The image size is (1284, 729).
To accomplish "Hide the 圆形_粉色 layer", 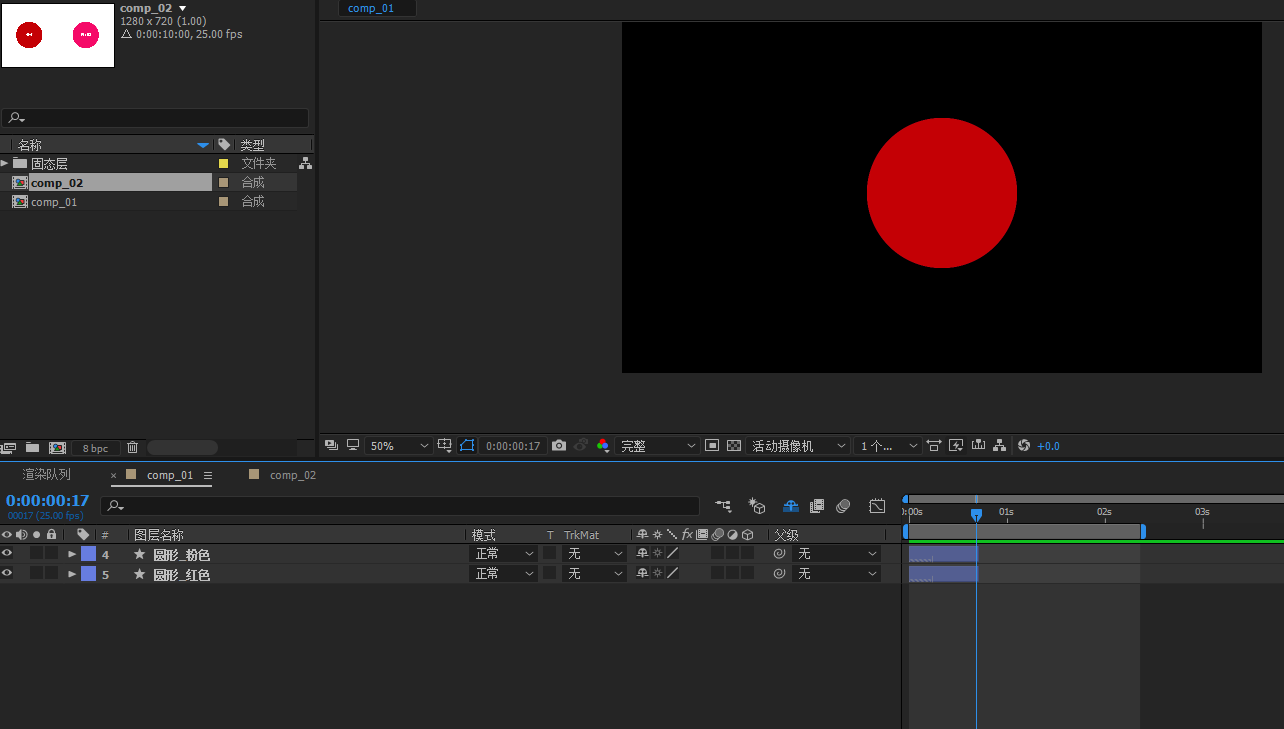I will [x=7, y=553].
